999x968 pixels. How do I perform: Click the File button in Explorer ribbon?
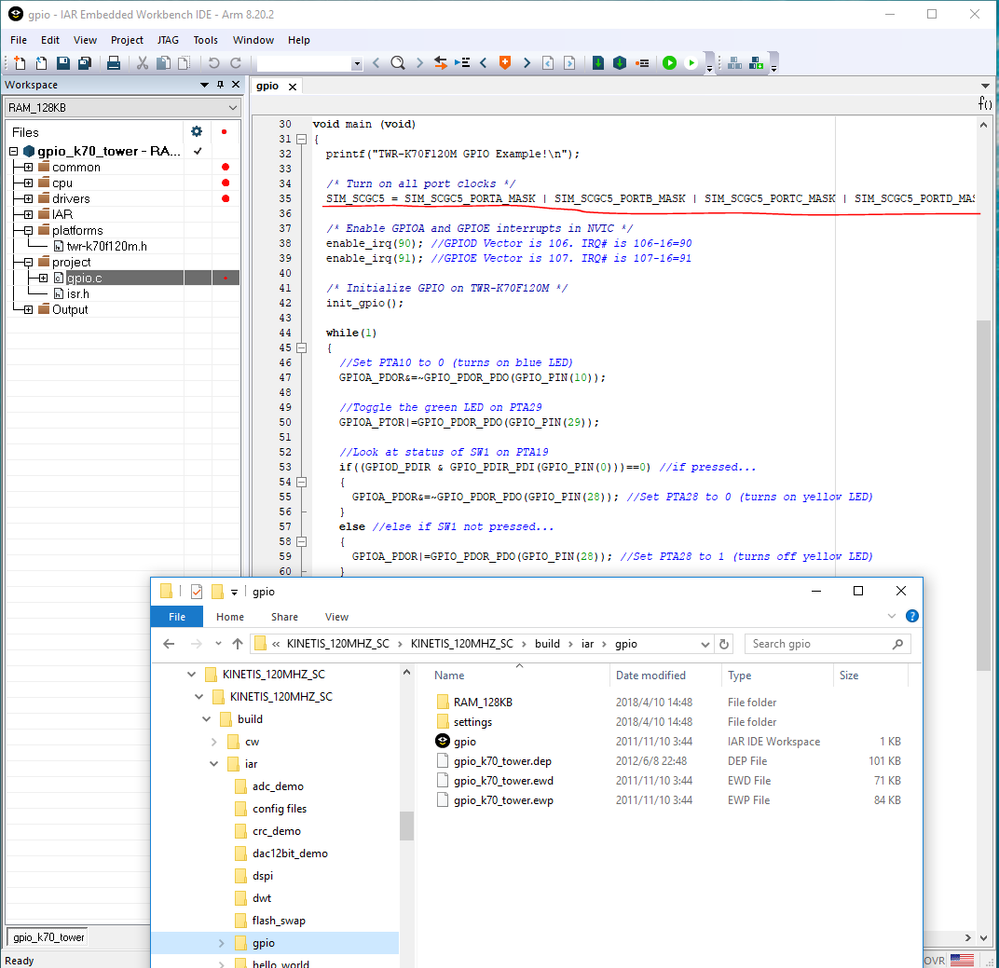177,617
